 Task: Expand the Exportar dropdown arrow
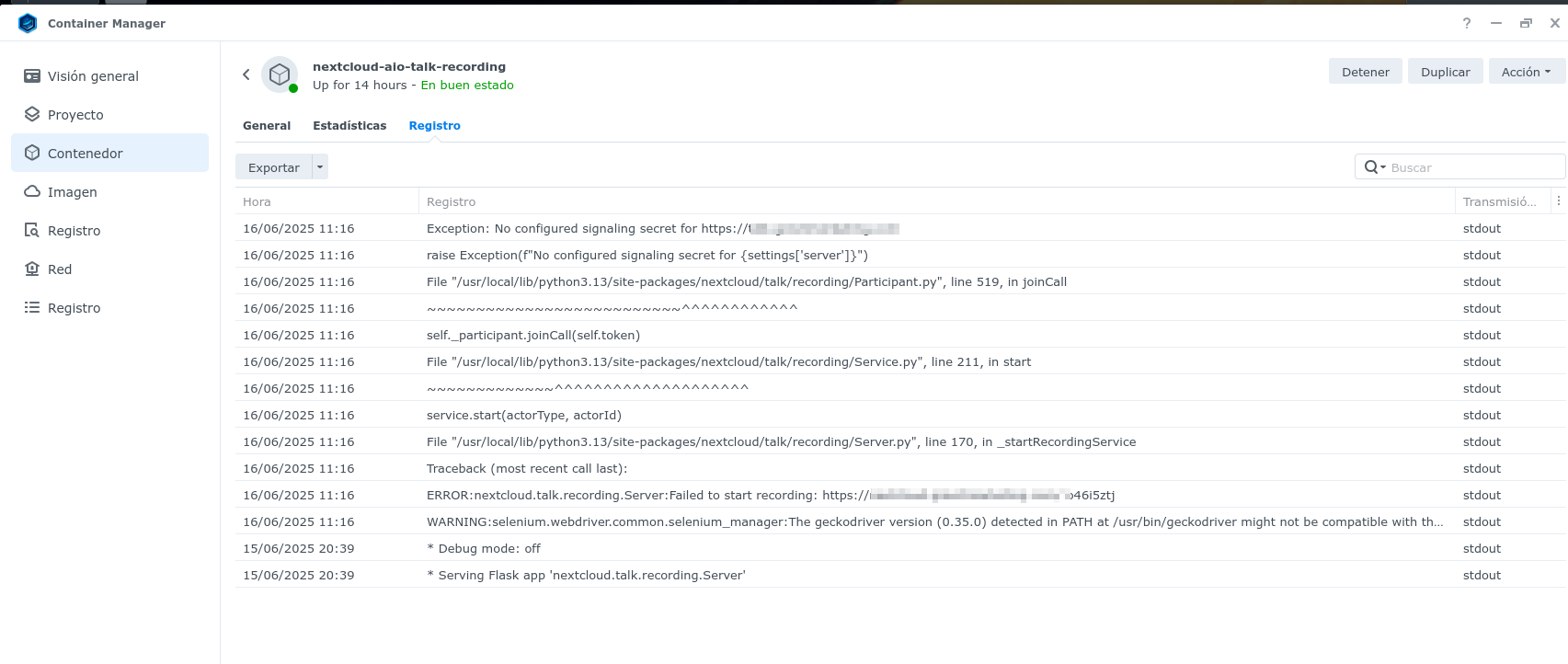[320, 167]
